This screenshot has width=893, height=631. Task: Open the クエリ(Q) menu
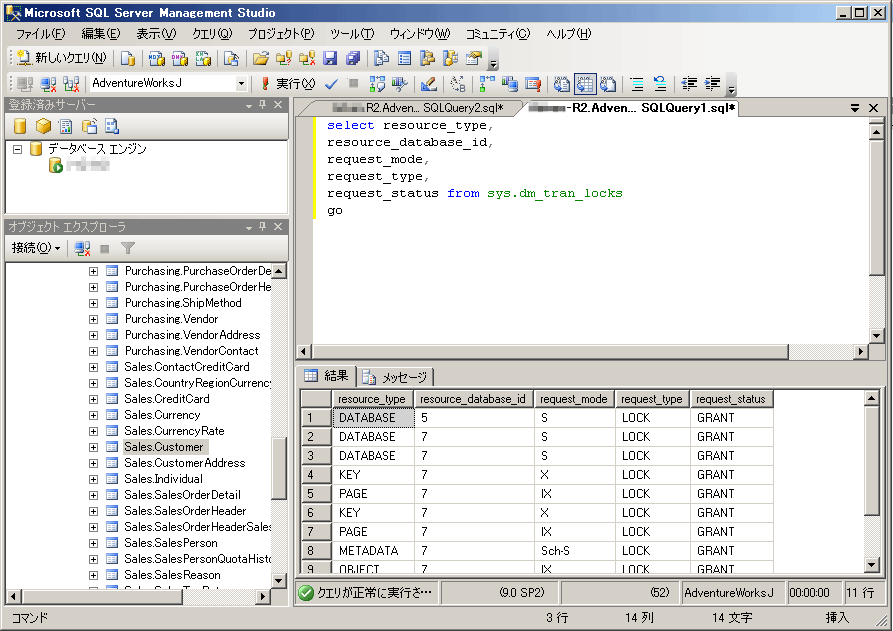click(x=212, y=34)
